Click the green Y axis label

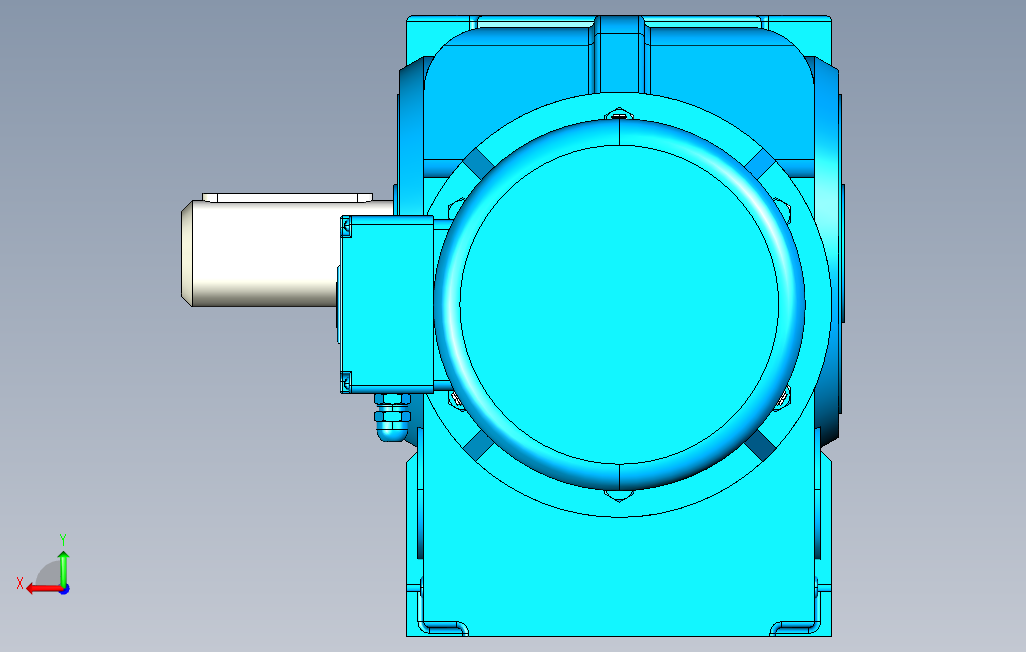click(x=63, y=539)
